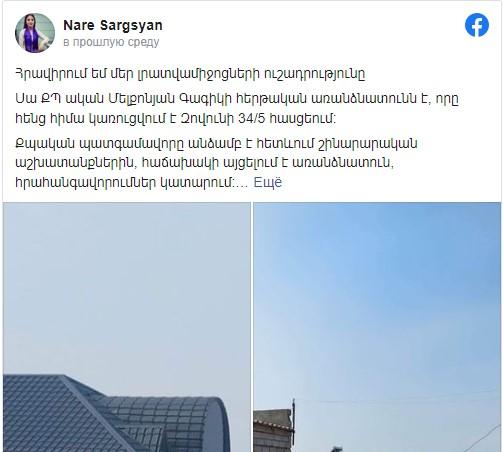Image resolution: width=503 pixels, height=452 pixels.
Task: Click the line beginning 'հենց հիմա'
Action: click(x=176, y=118)
